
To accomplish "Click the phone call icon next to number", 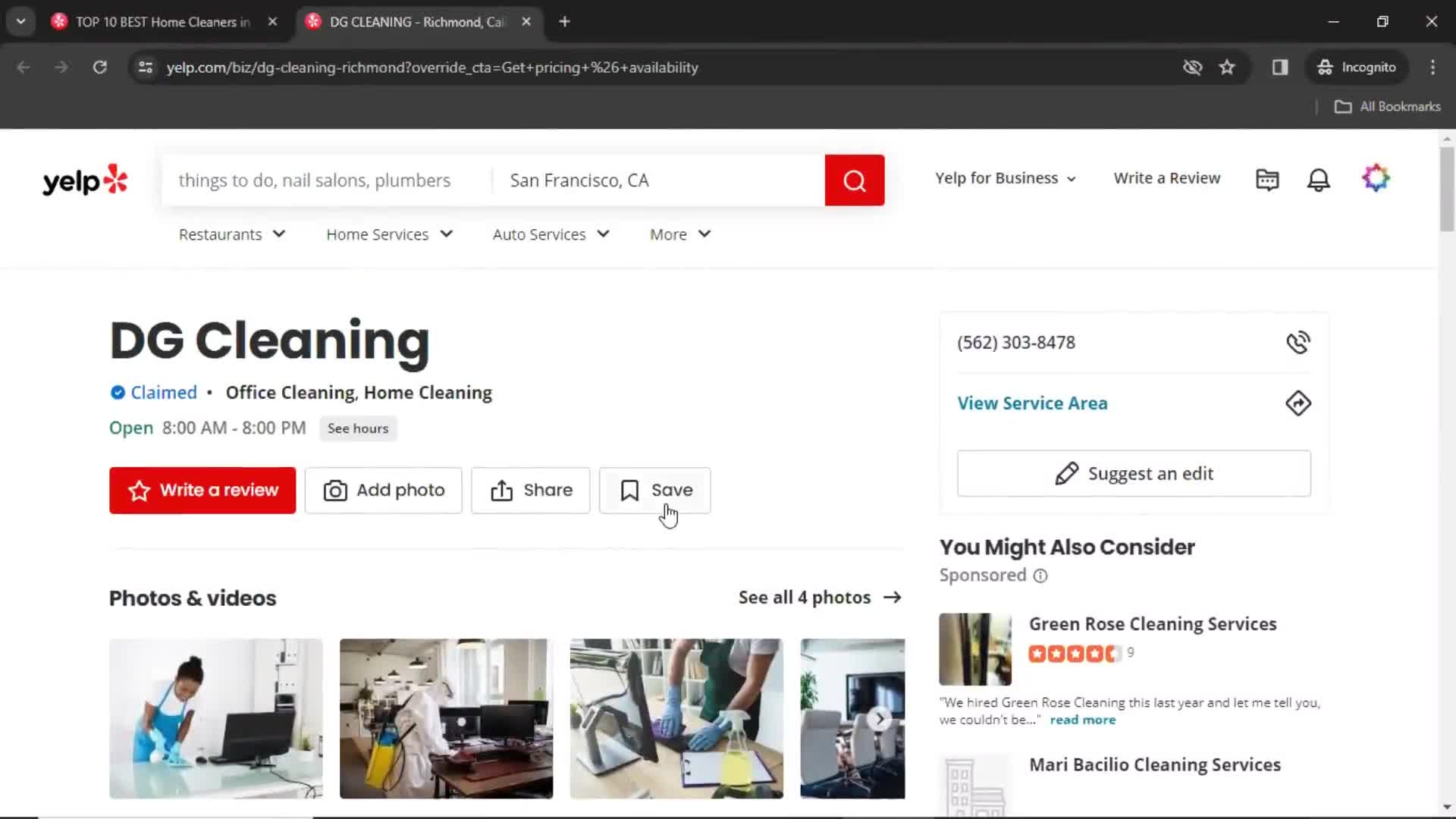I will pyautogui.click(x=1297, y=342).
